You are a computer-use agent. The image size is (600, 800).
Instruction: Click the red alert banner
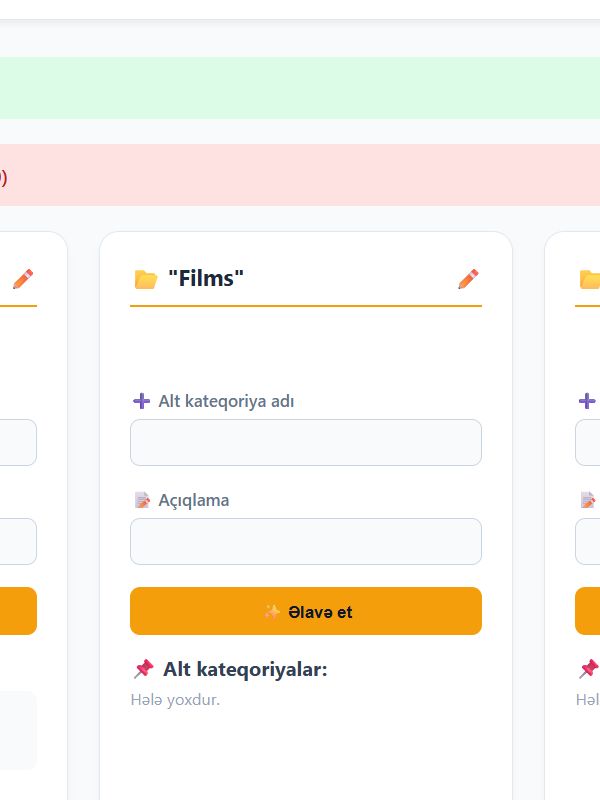coord(300,175)
